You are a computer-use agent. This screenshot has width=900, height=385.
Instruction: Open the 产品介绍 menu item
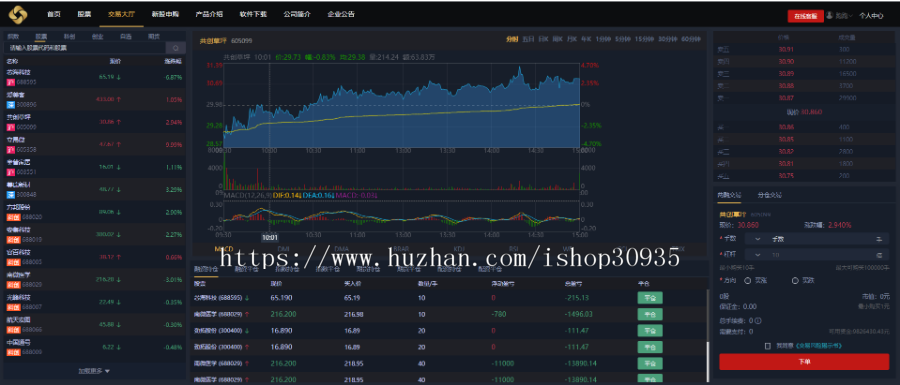pyautogui.click(x=209, y=14)
